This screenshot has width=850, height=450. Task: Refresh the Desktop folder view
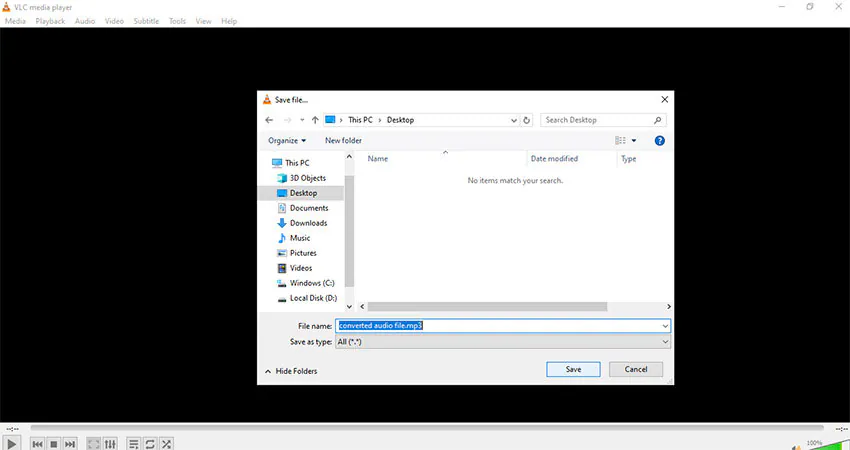pos(526,120)
